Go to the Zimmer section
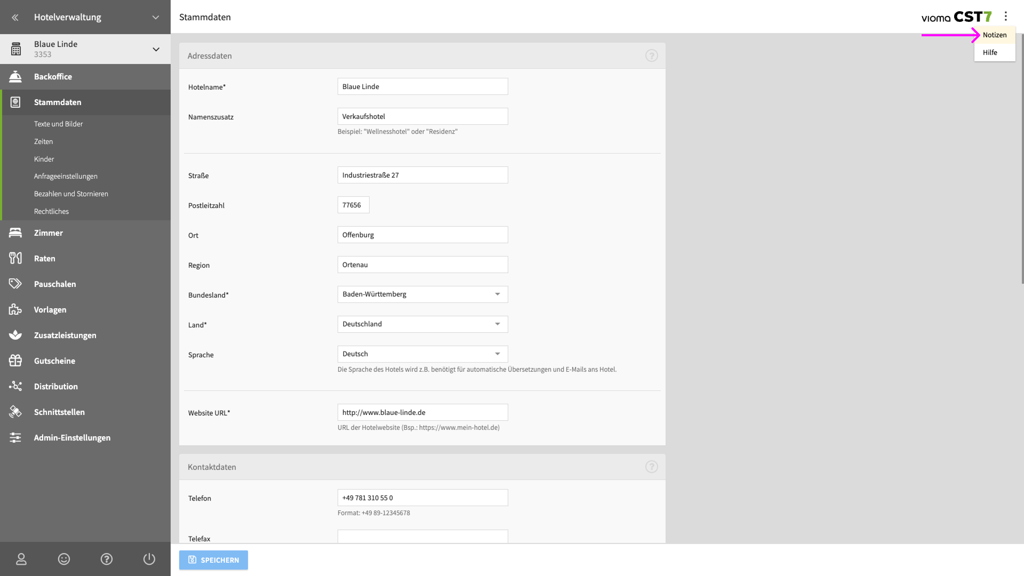 click(48, 233)
